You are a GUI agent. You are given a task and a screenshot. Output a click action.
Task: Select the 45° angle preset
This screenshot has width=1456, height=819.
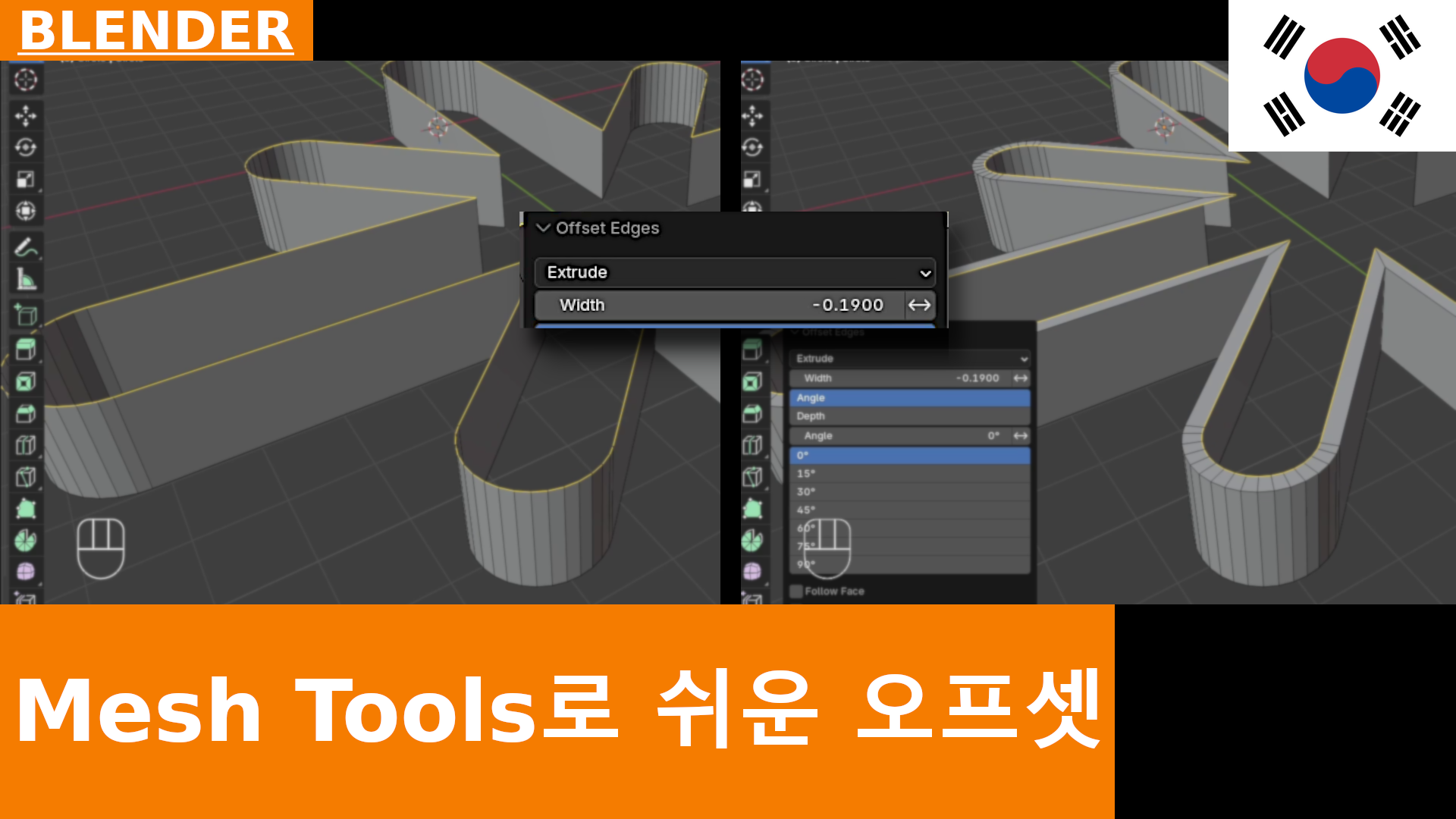click(x=909, y=510)
